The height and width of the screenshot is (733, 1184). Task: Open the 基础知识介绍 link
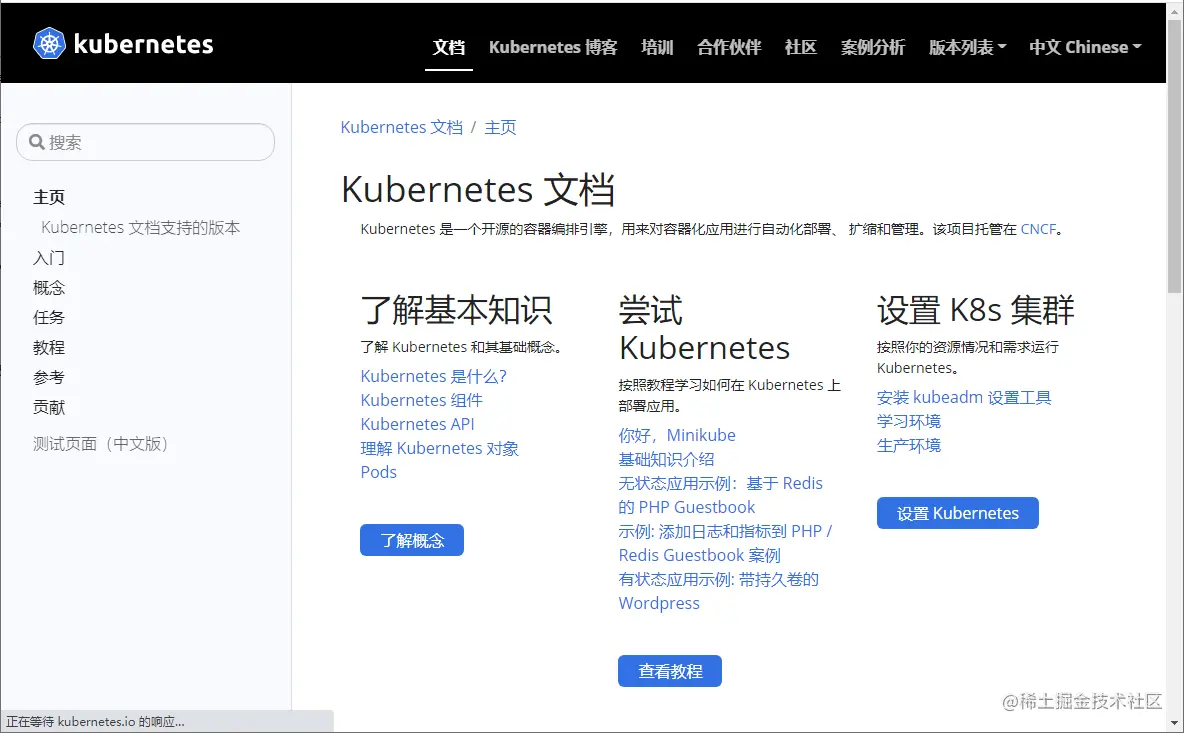click(x=666, y=459)
